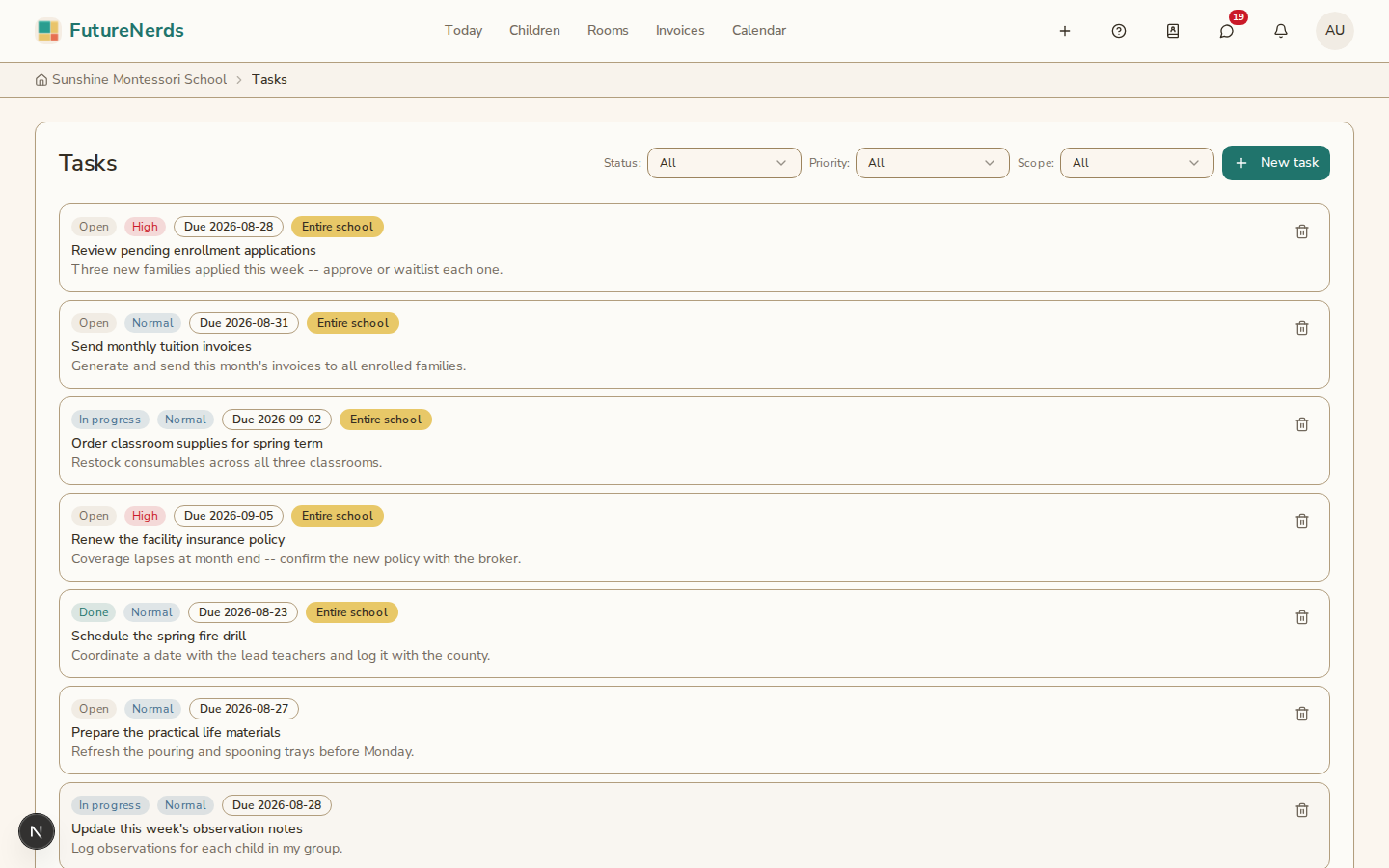Delete the Review pending enrollment applications task
The image size is (1389, 868).
[1302, 231]
